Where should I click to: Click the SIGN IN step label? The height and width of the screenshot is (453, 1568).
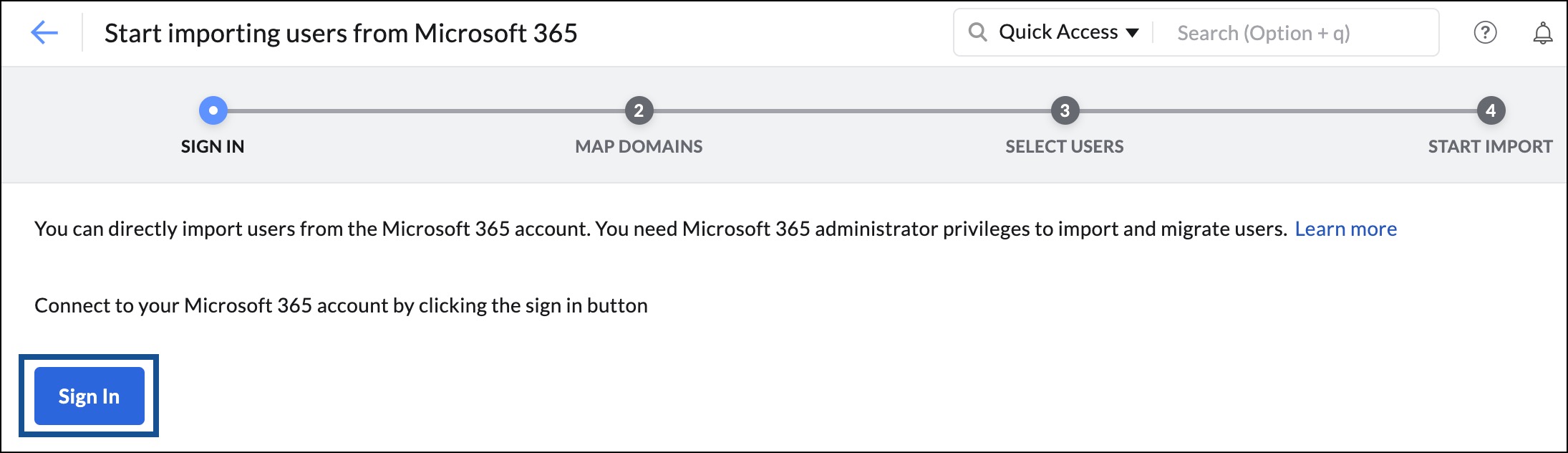(x=213, y=146)
